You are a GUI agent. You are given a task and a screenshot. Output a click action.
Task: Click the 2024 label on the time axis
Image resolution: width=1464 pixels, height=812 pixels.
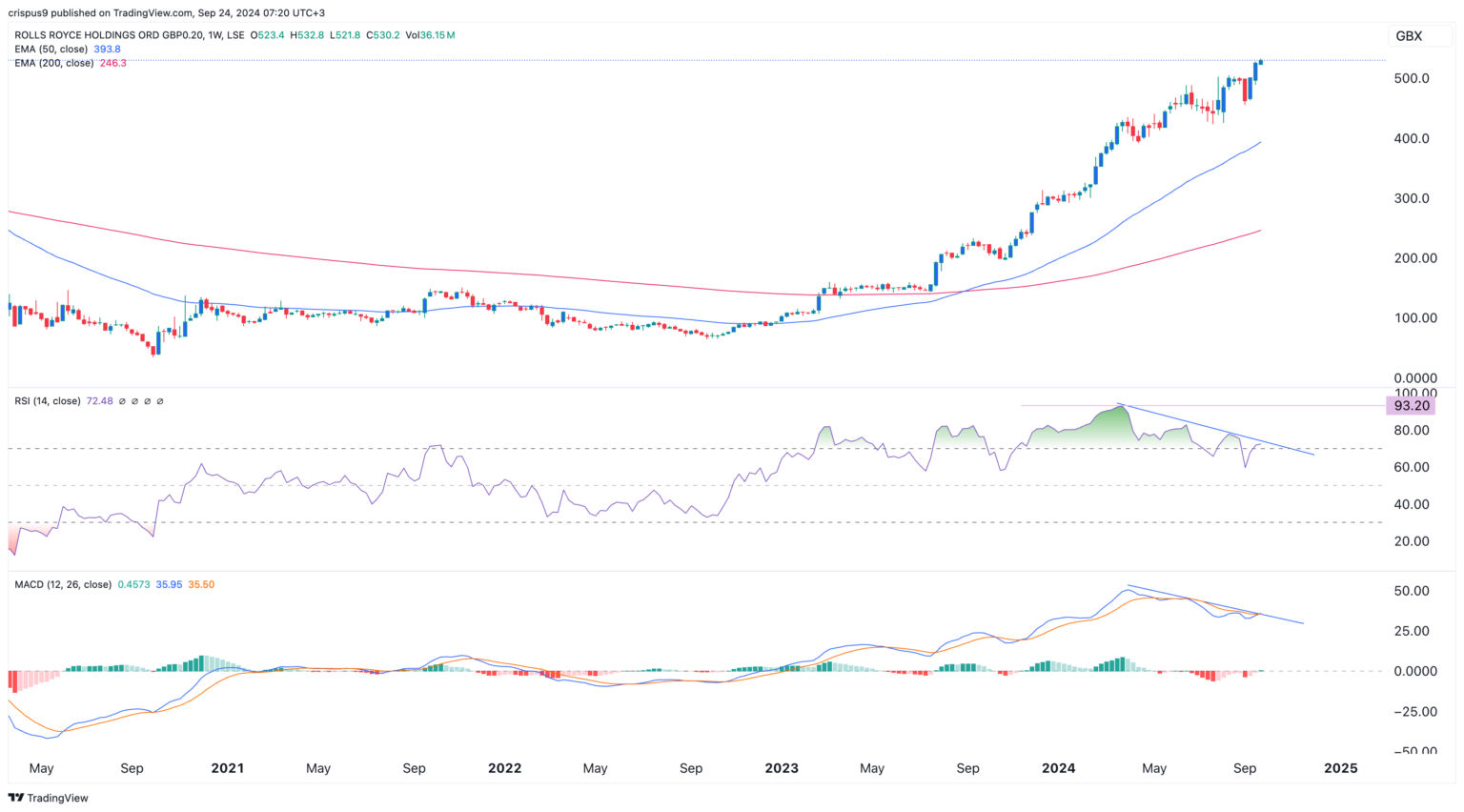(x=1058, y=768)
